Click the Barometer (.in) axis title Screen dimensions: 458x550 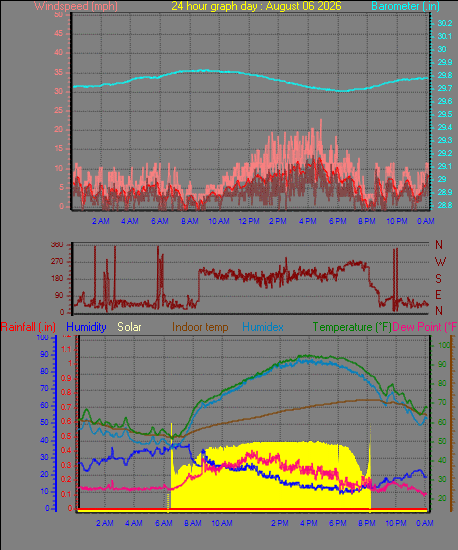tap(405, 6)
